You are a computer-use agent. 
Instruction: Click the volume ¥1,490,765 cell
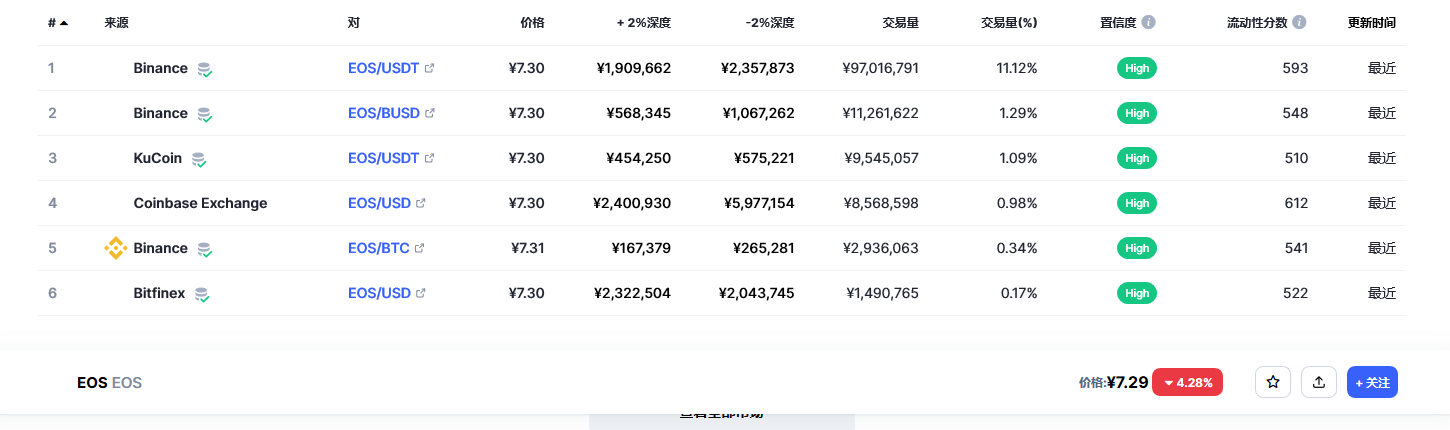click(x=882, y=293)
